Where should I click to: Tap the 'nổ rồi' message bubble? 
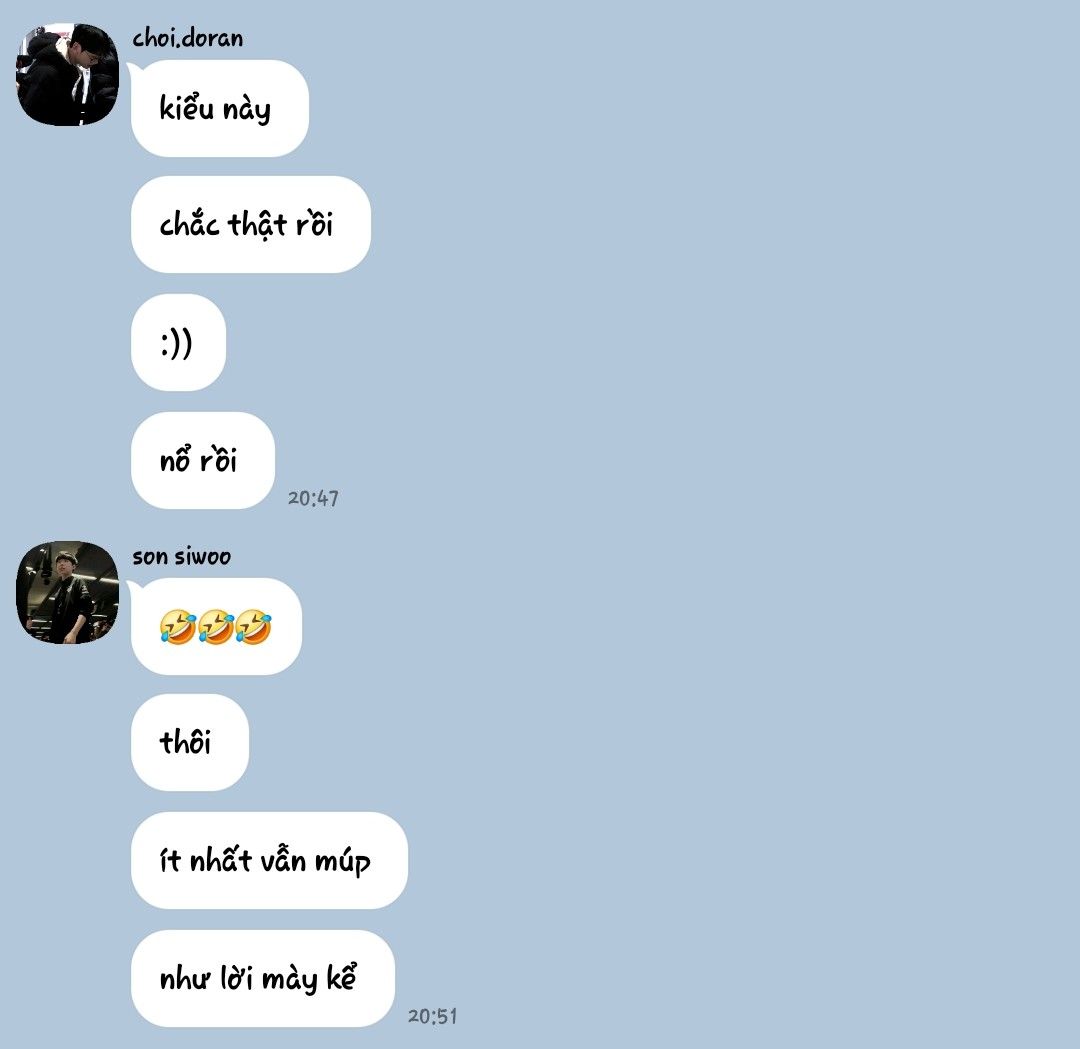tap(202, 460)
